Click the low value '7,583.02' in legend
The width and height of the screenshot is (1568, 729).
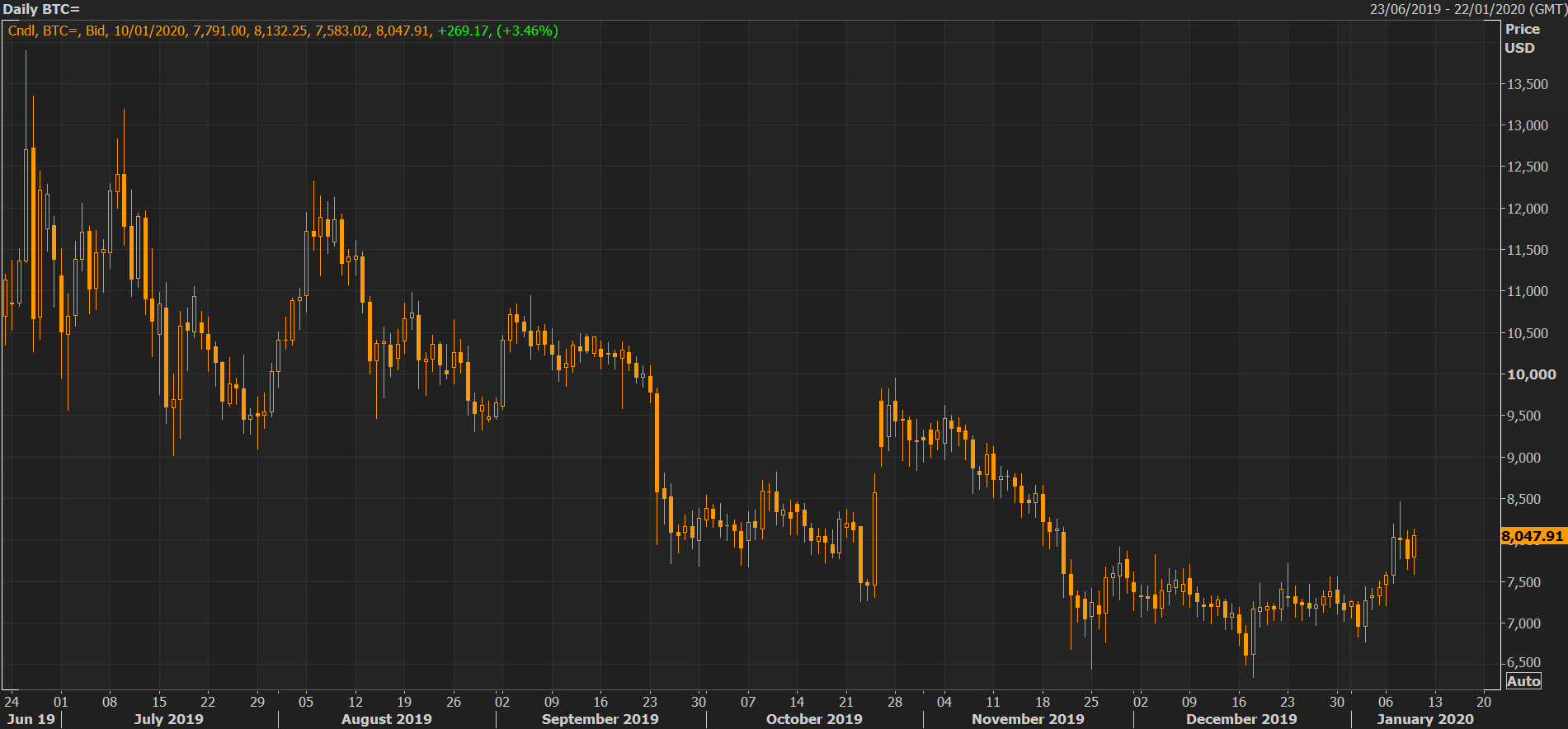click(341, 31)
